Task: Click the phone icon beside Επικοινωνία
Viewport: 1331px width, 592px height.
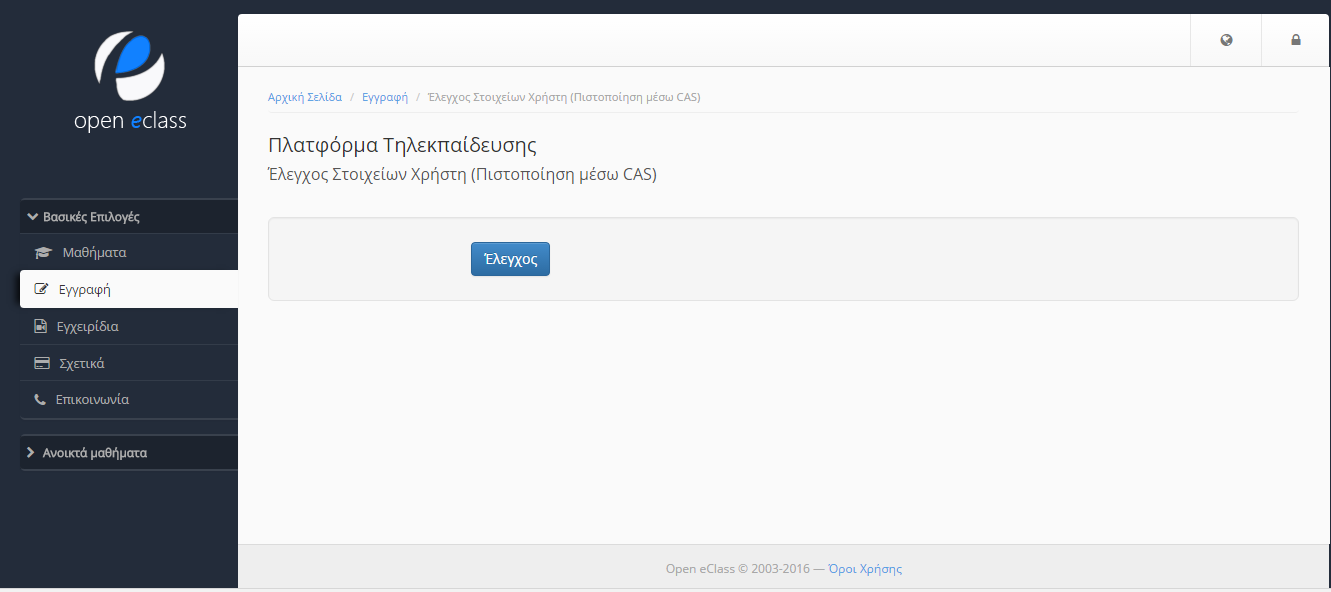Action: [40, 400]
